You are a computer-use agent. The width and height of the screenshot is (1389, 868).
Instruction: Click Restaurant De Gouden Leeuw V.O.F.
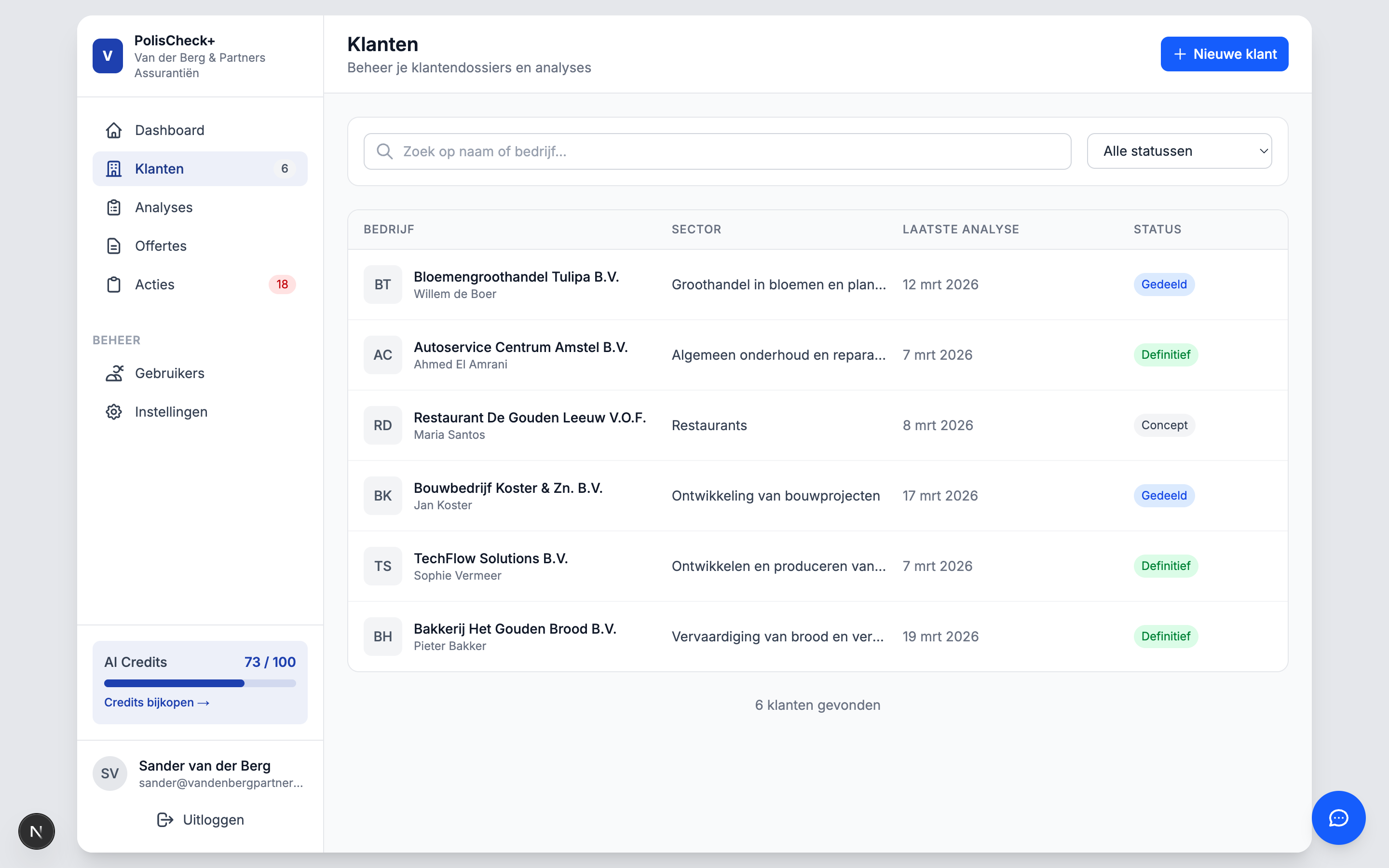530,418
